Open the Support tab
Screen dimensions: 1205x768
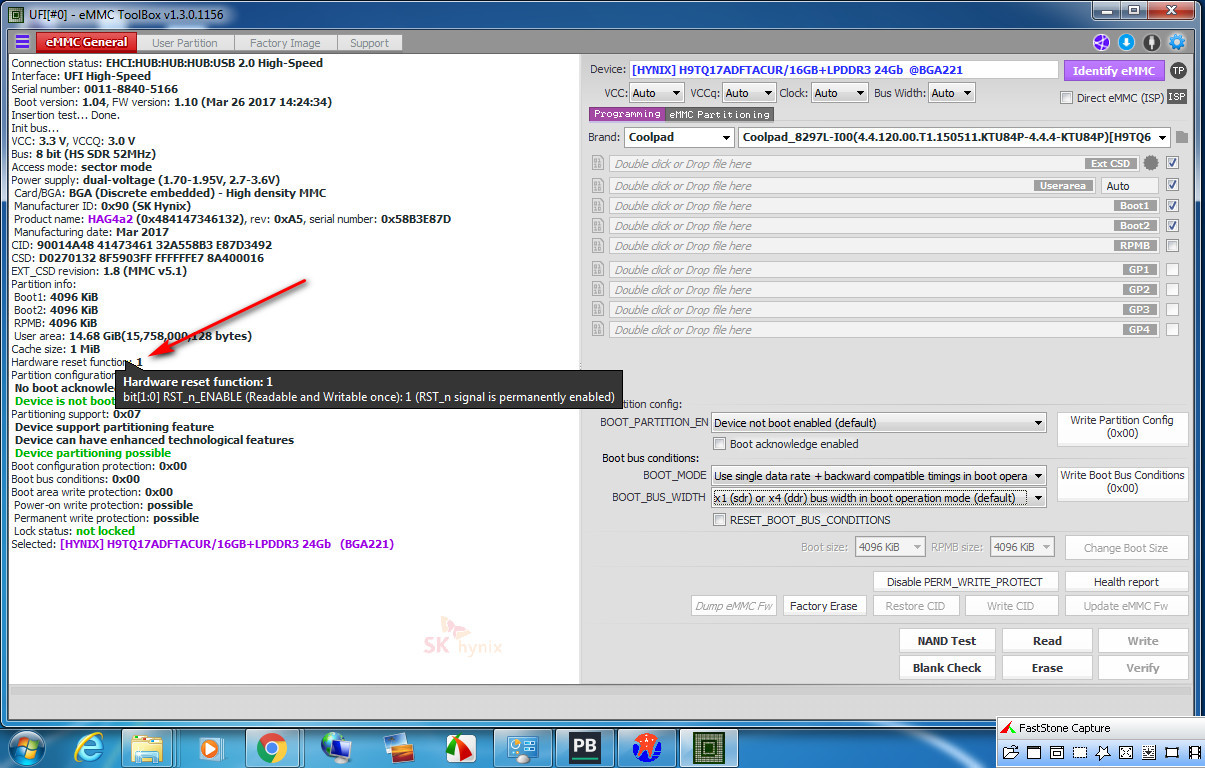click(x=370, y=43)
